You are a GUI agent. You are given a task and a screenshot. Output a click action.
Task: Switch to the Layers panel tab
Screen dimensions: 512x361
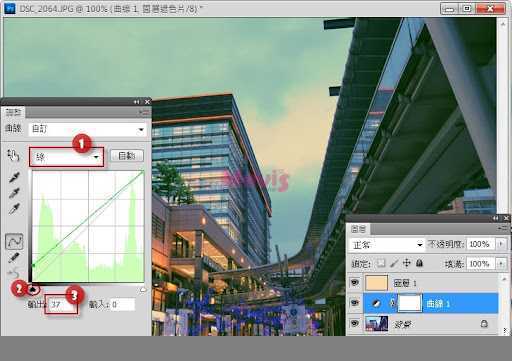358,229
